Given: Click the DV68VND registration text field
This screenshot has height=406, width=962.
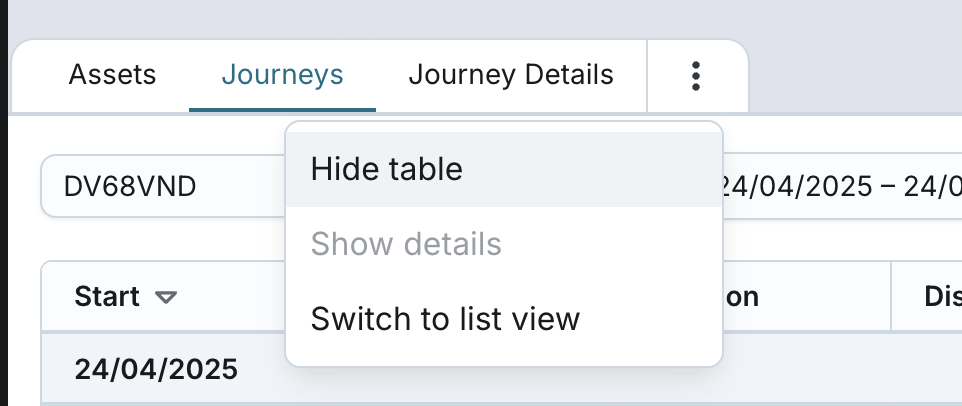Looking at the screenshot, I should (x=130, y=186).
